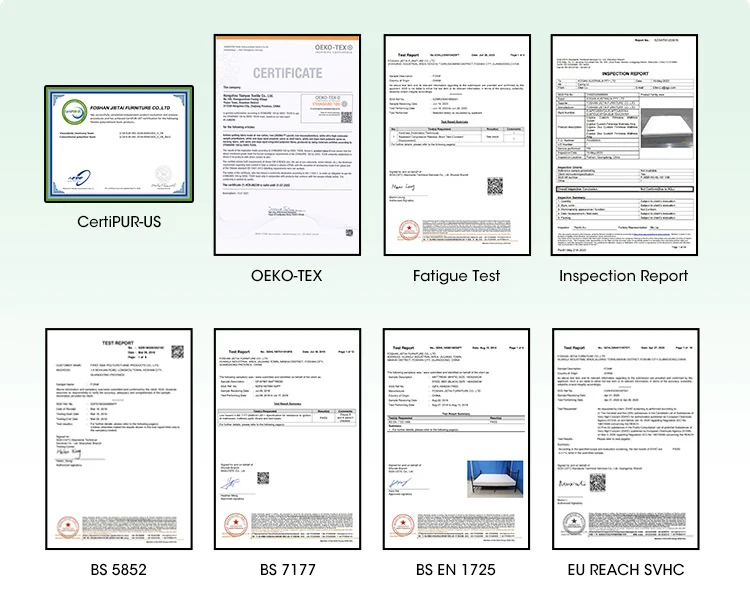
Task: Click the OEKO-TEX caption label
Action: (x=287, y=276)
